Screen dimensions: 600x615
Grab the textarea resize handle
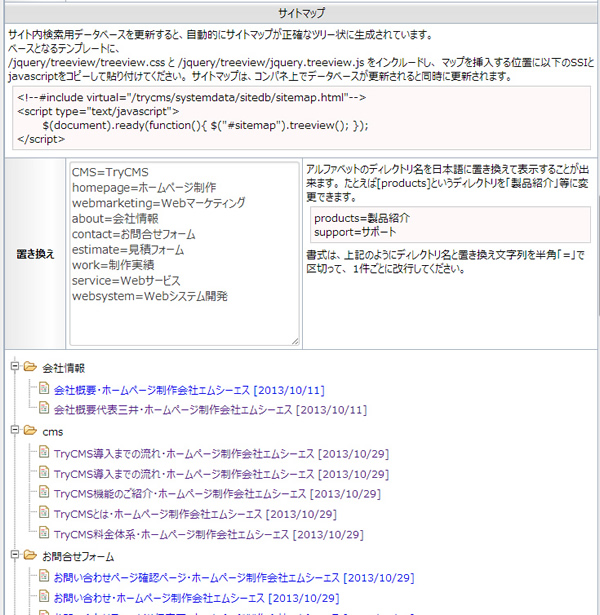(295, 341)
